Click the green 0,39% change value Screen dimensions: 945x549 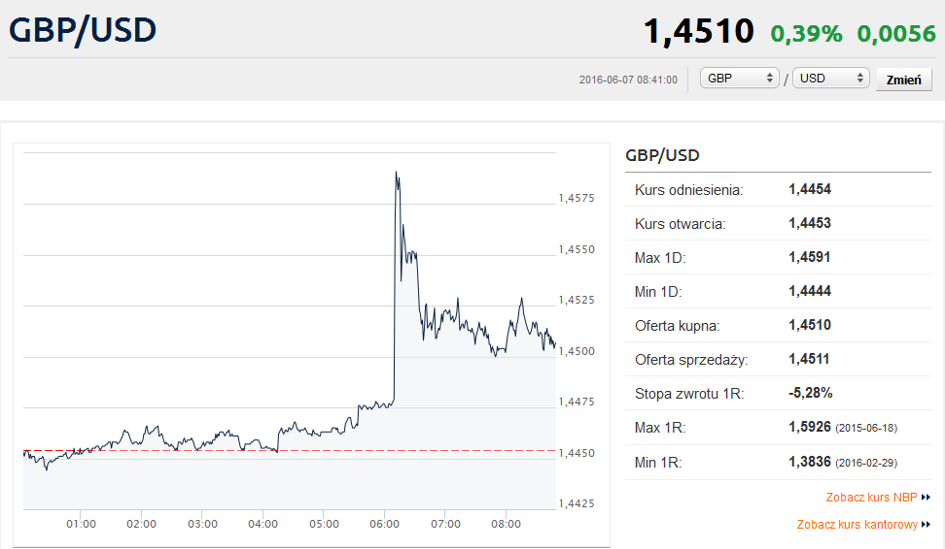click(806, 33)
